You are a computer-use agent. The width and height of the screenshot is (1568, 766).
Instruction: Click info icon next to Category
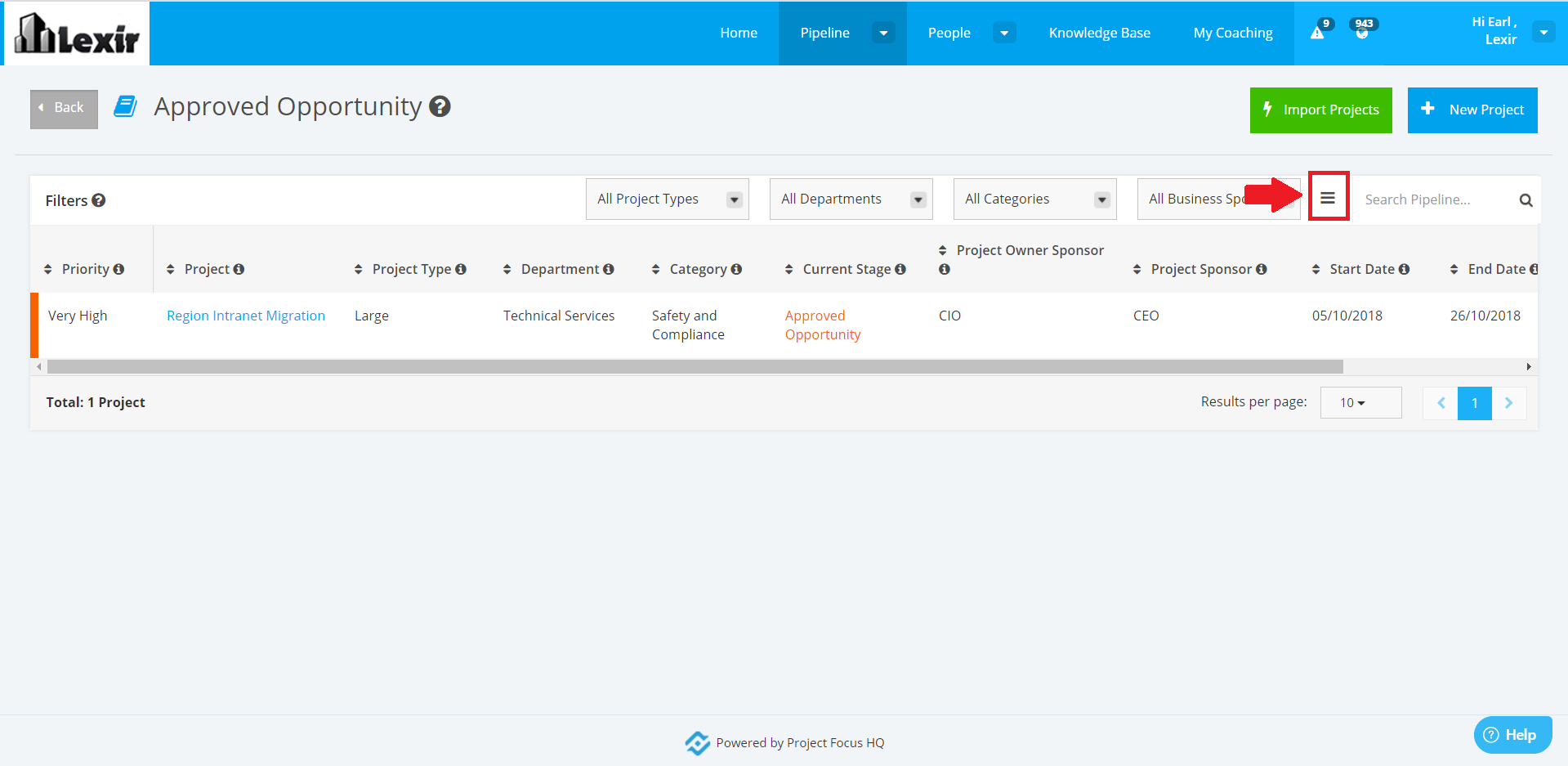click(x=736, y=269)
